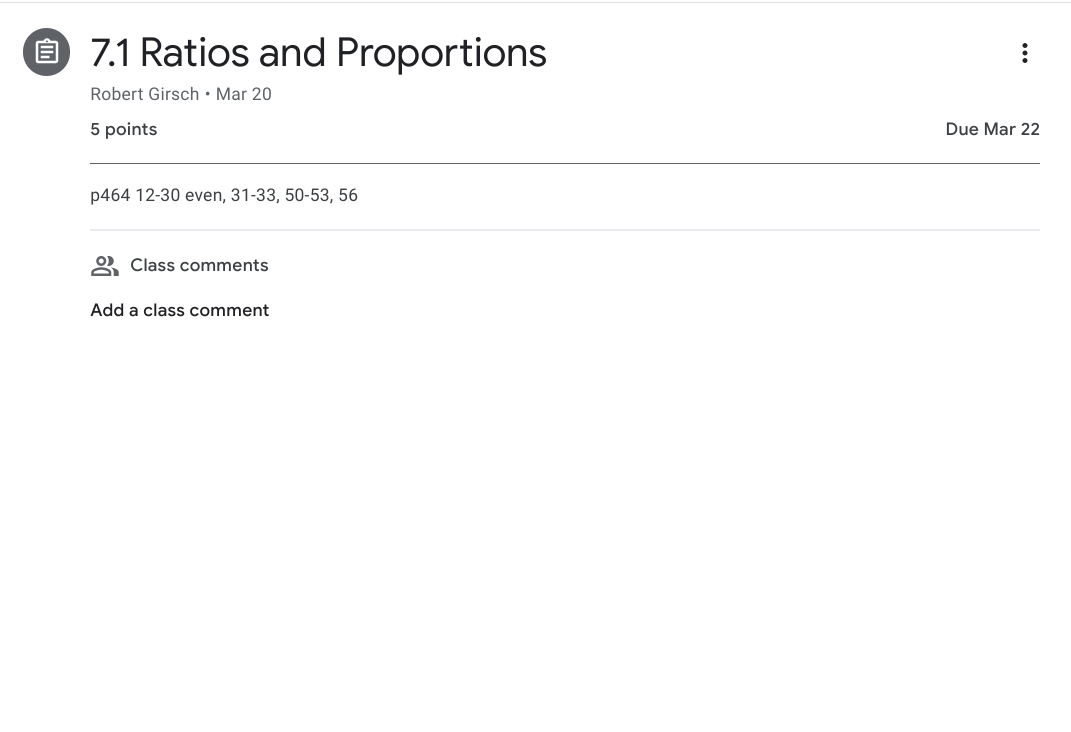The image size is (1071, 732).
Task: Click the 'Due Mar 22' due date
Action: click(x=992, y=129)
